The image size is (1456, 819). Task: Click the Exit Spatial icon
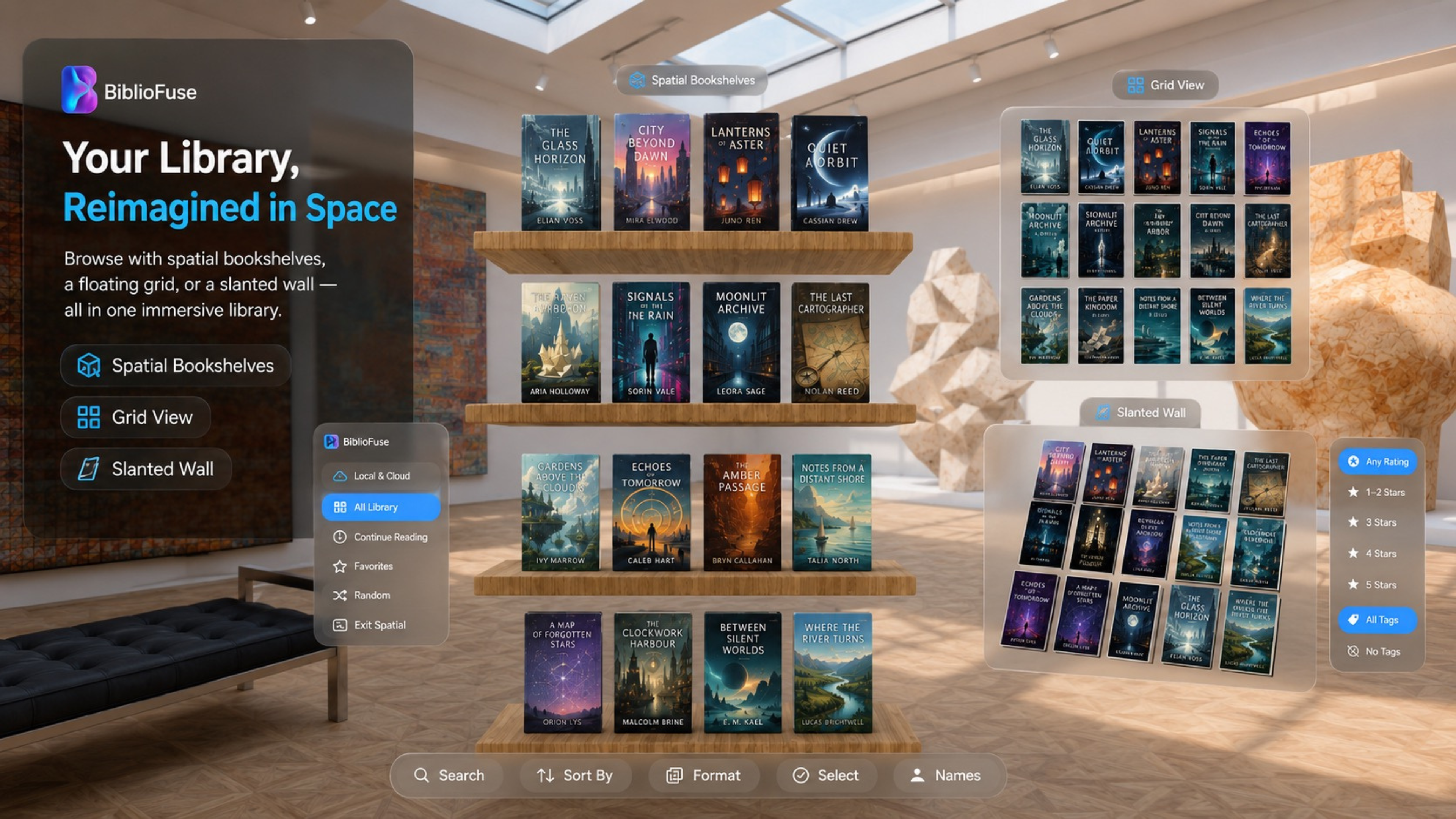[x=340, y=625]
